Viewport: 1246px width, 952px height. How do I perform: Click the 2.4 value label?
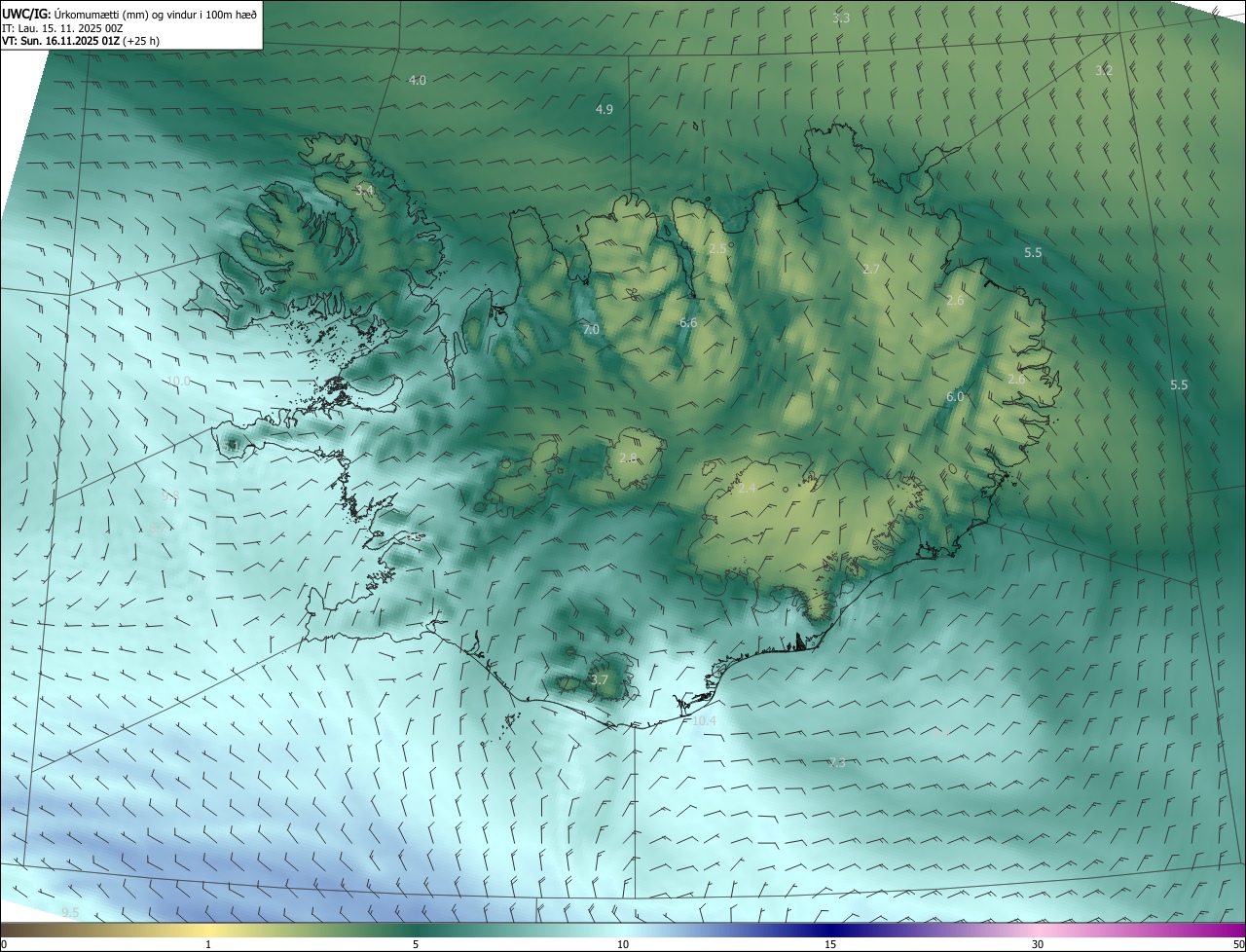click(747, 488)
